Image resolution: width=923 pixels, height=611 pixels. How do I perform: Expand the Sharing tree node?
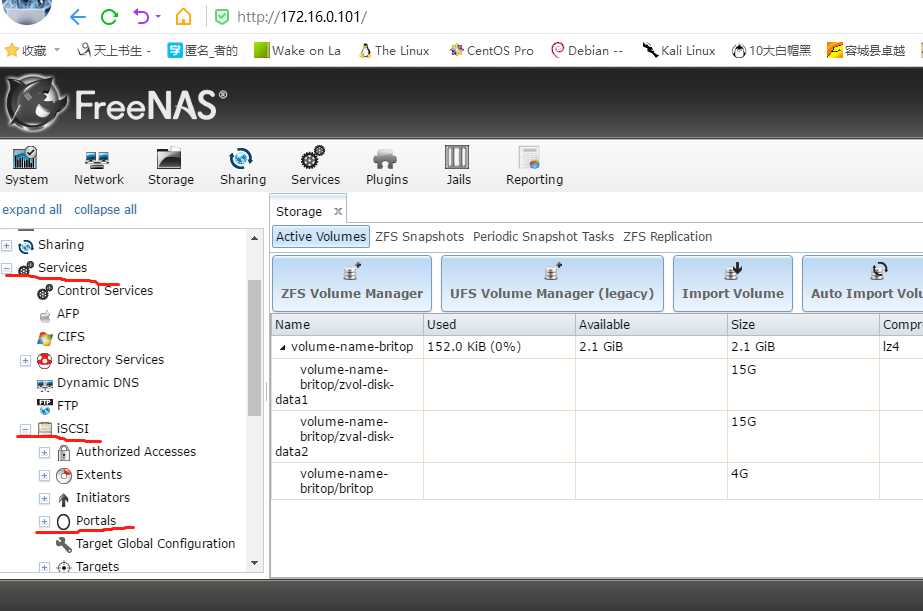click(6, 245)
